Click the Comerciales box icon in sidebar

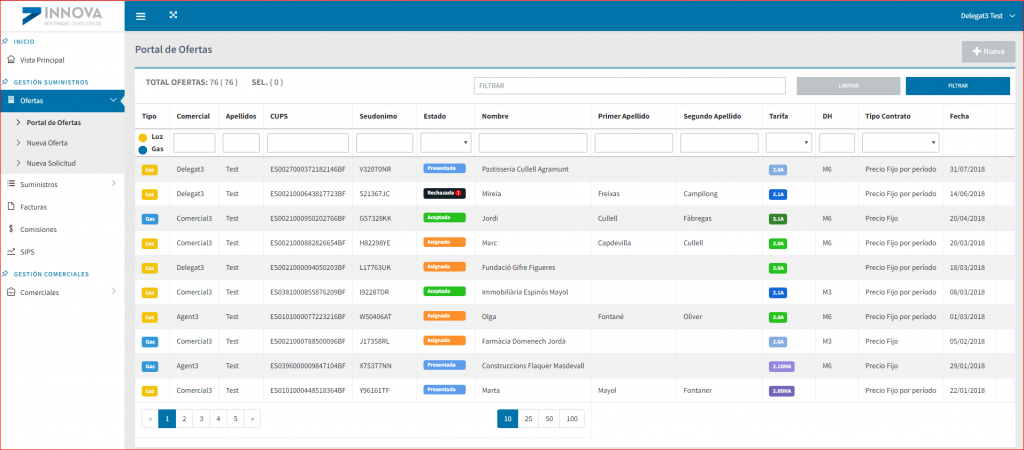[10, 292]
